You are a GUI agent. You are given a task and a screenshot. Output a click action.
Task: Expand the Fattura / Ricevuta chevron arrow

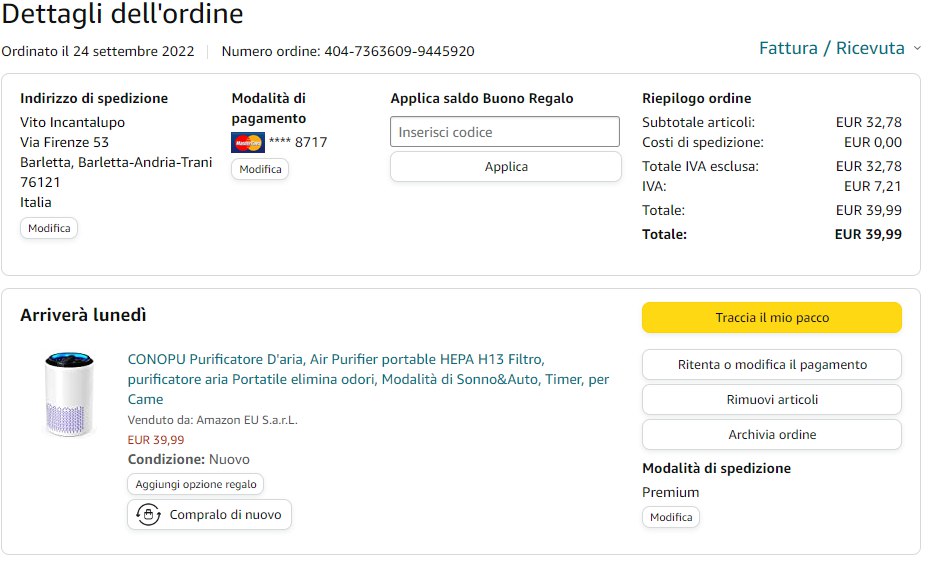917,48
